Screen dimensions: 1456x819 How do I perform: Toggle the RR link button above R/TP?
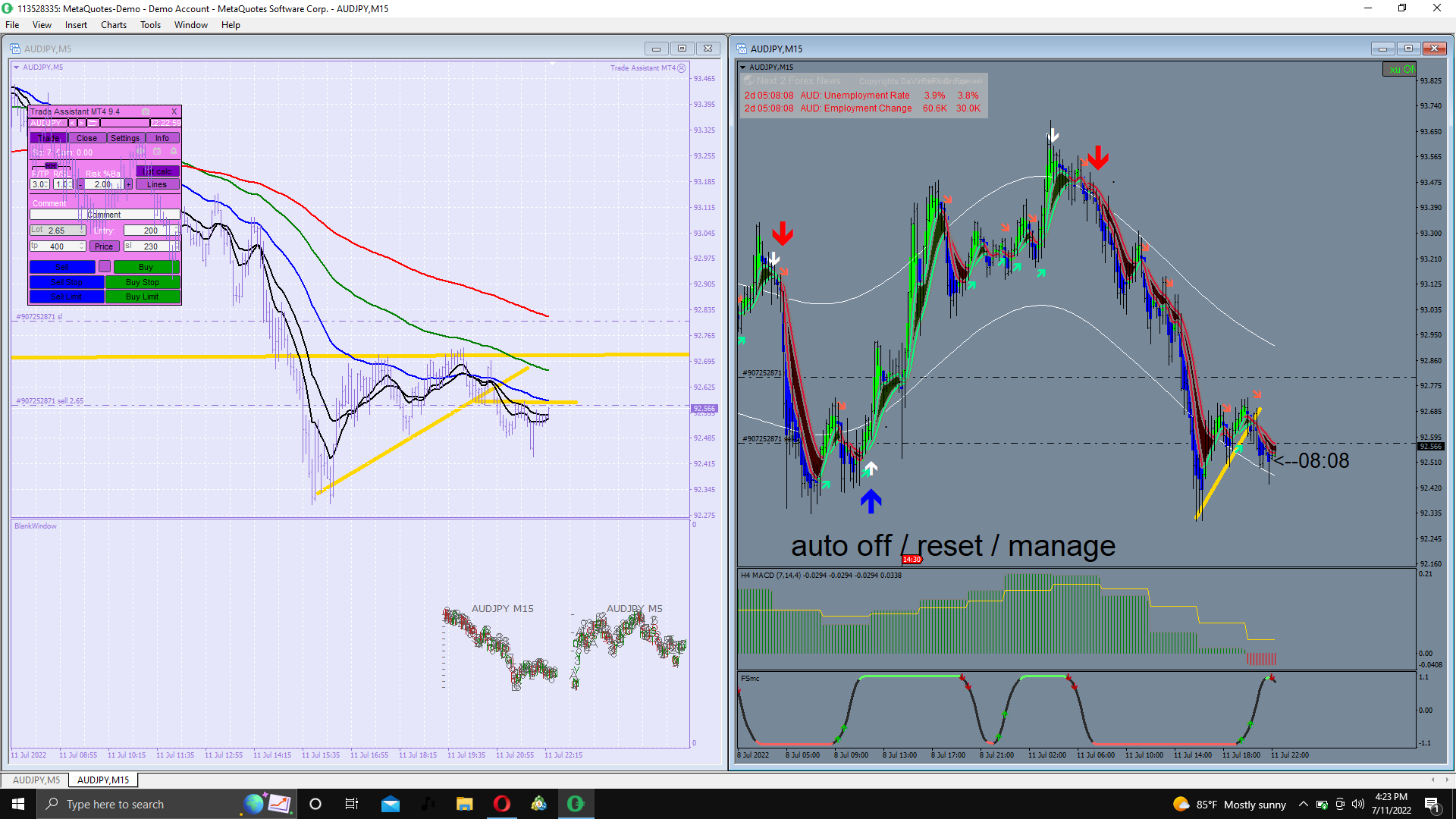(x=52, y=166)
